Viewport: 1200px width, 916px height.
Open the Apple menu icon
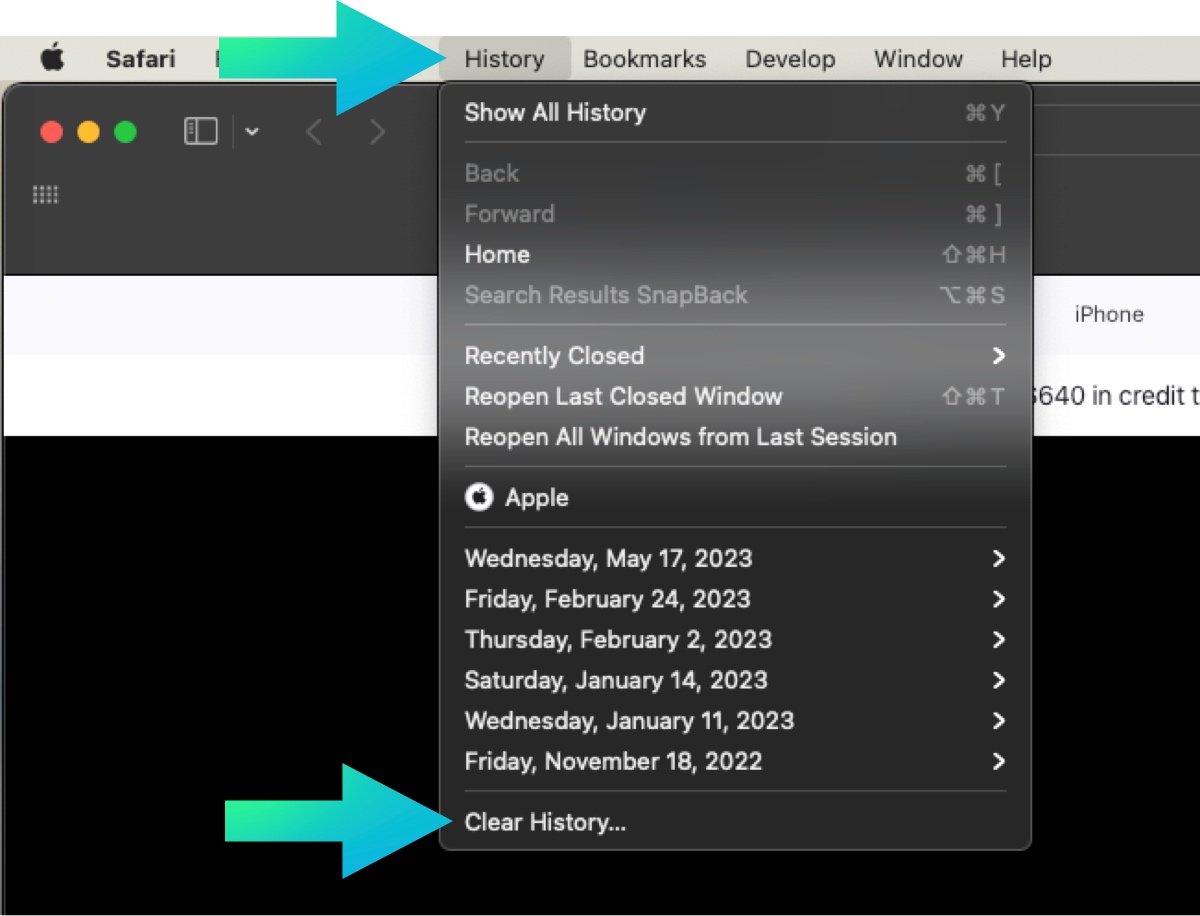tap(53, 59)
